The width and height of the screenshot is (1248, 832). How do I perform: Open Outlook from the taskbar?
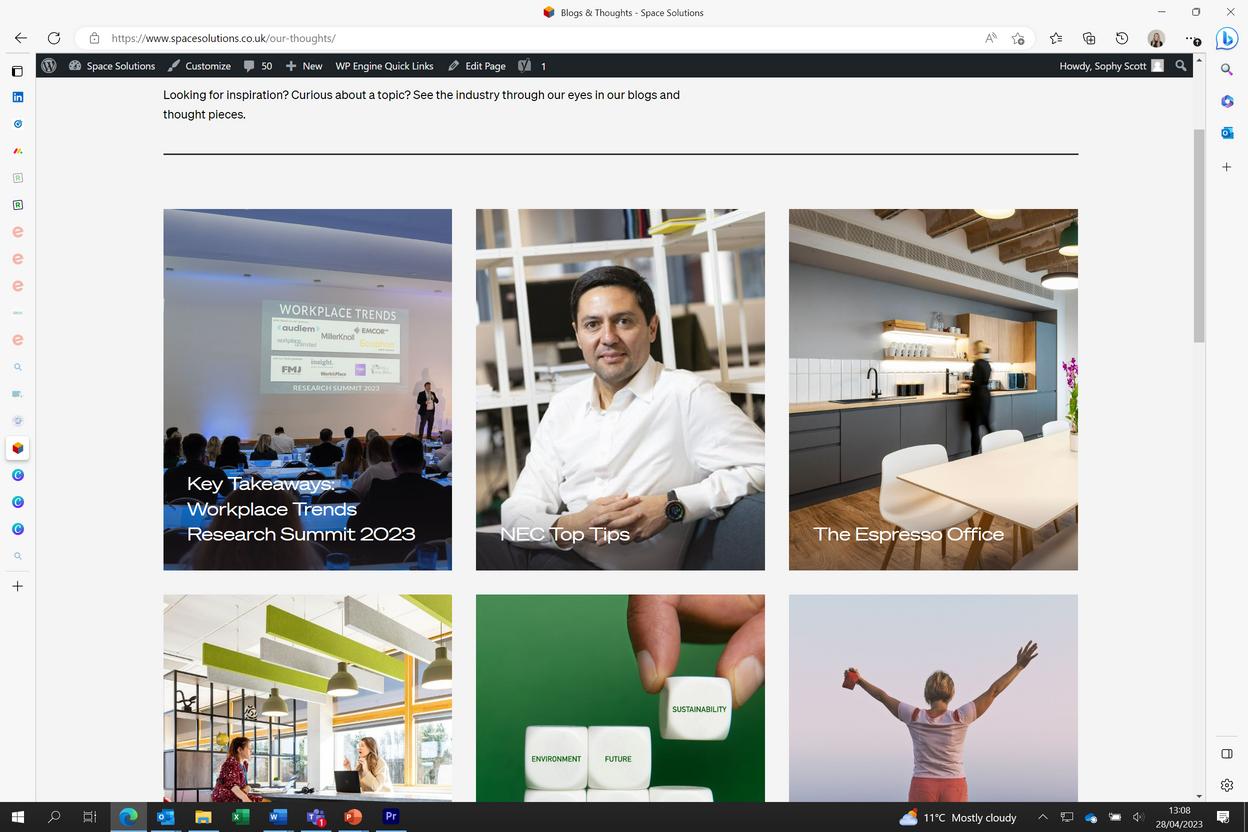[165, 817]
